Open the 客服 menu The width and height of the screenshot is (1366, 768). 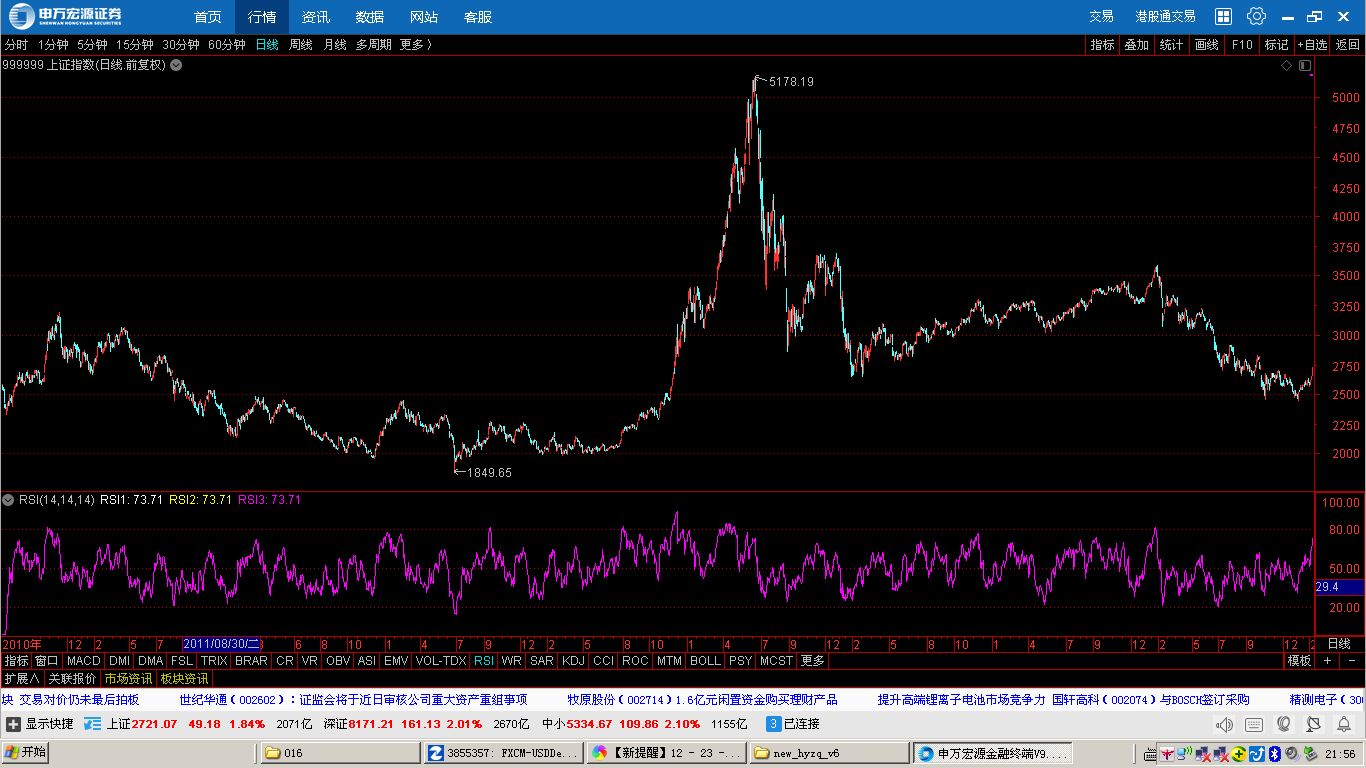click(x=478, y=17)
